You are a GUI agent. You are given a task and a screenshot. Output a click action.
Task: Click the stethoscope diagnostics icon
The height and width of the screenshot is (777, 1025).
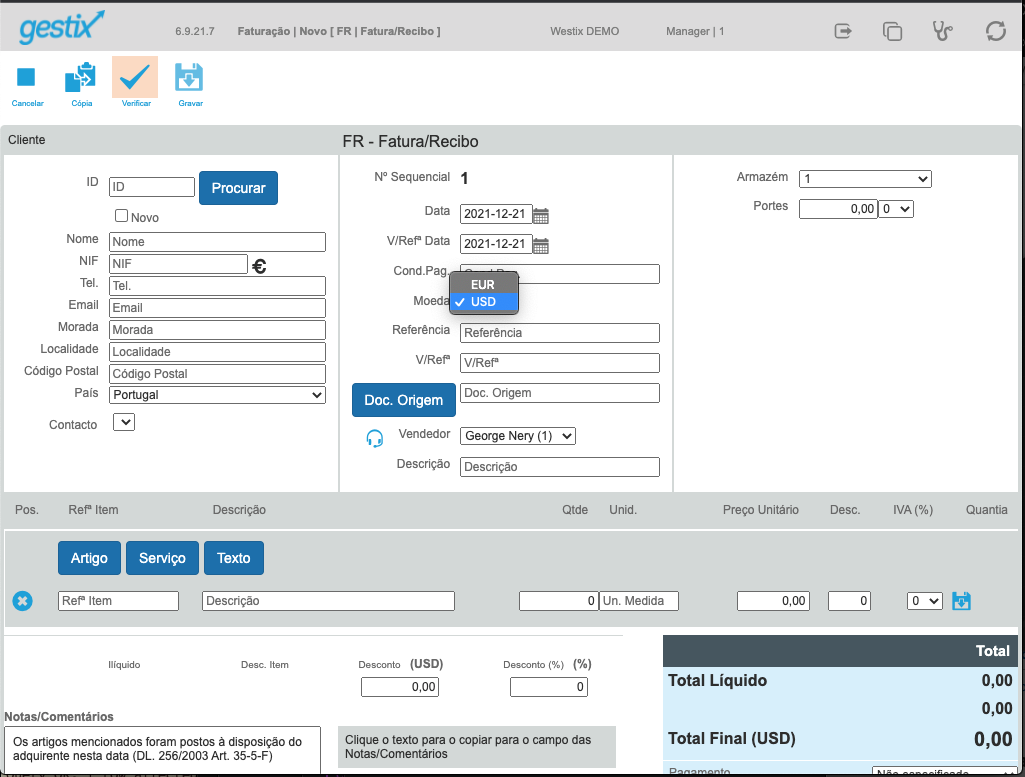point(942,31)
